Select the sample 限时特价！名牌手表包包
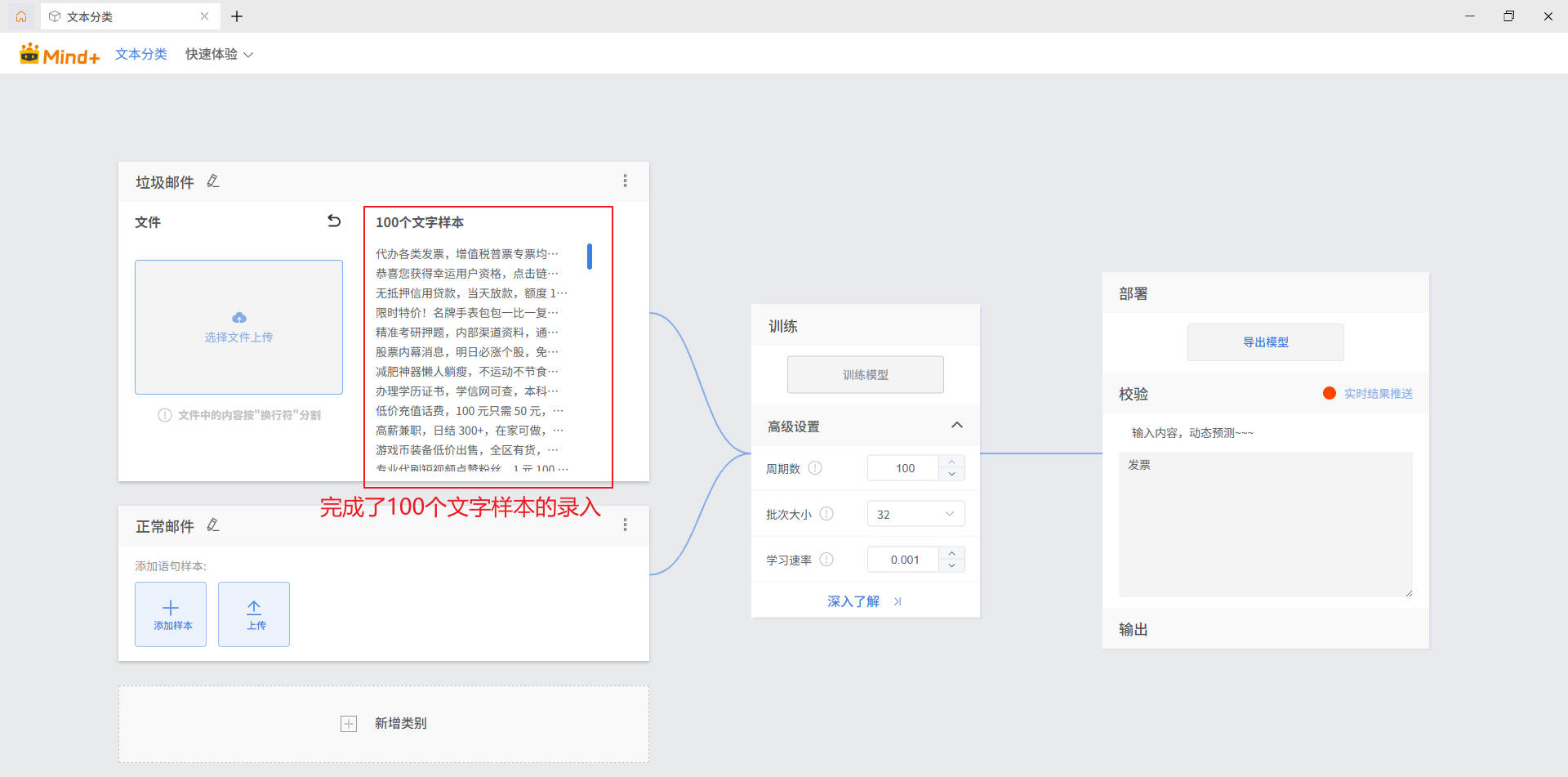The image size is (1568, 777). (x=467, y=313)
